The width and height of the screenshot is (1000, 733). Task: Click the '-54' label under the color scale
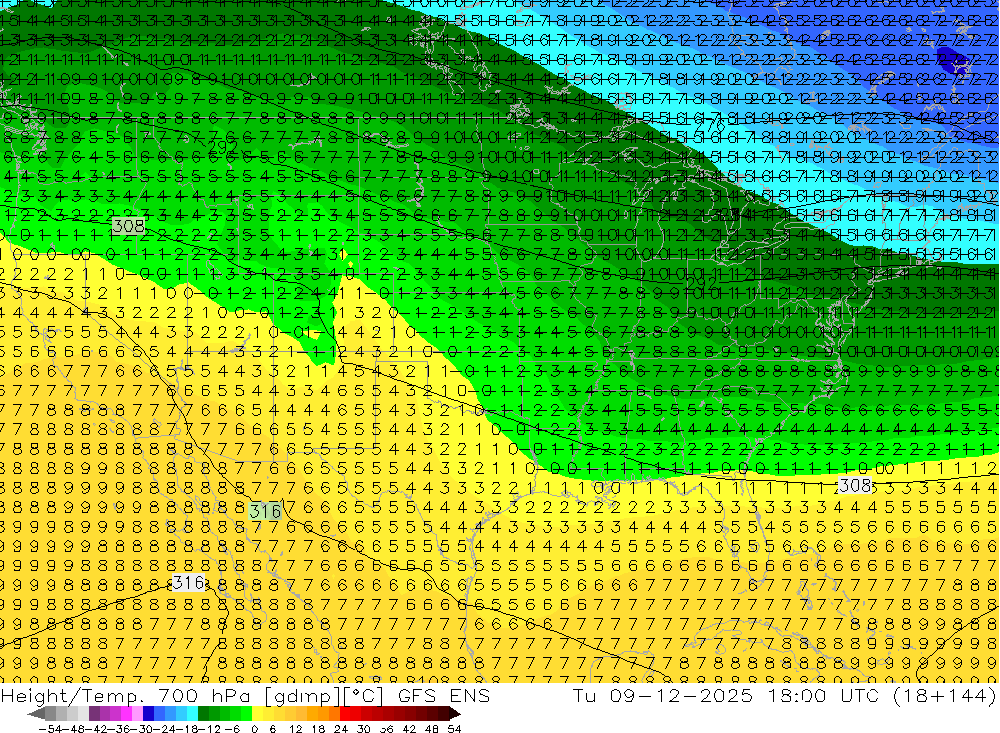click(50, 729)
